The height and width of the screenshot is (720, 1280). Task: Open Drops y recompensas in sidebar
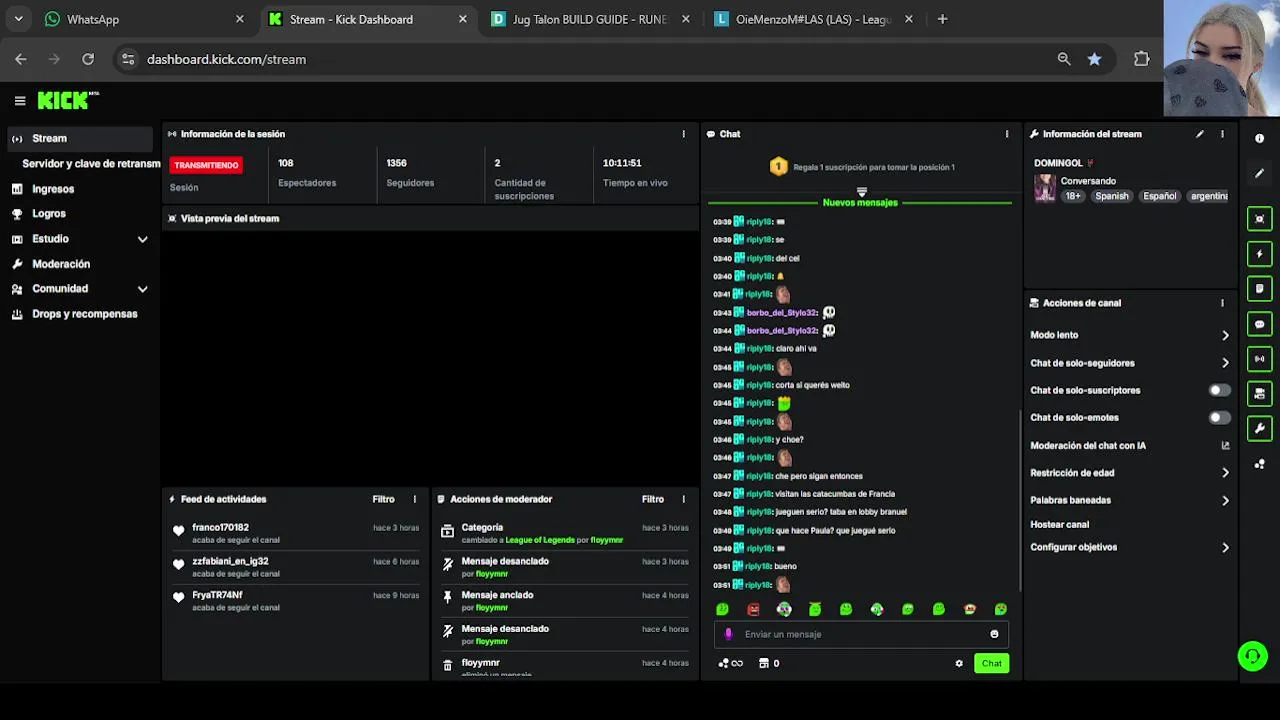(85, 314)
